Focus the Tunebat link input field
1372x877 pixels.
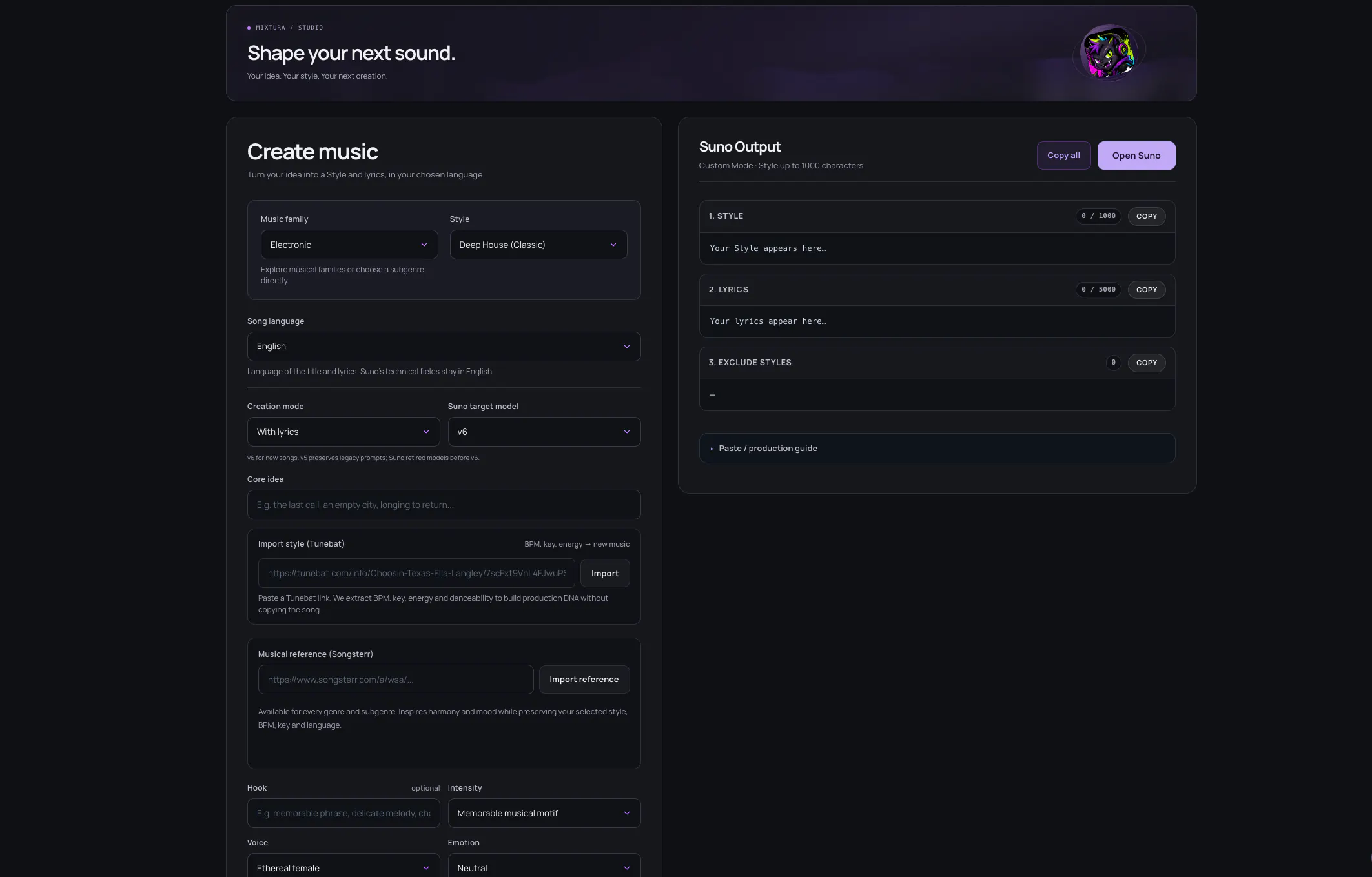coord(416,573)
